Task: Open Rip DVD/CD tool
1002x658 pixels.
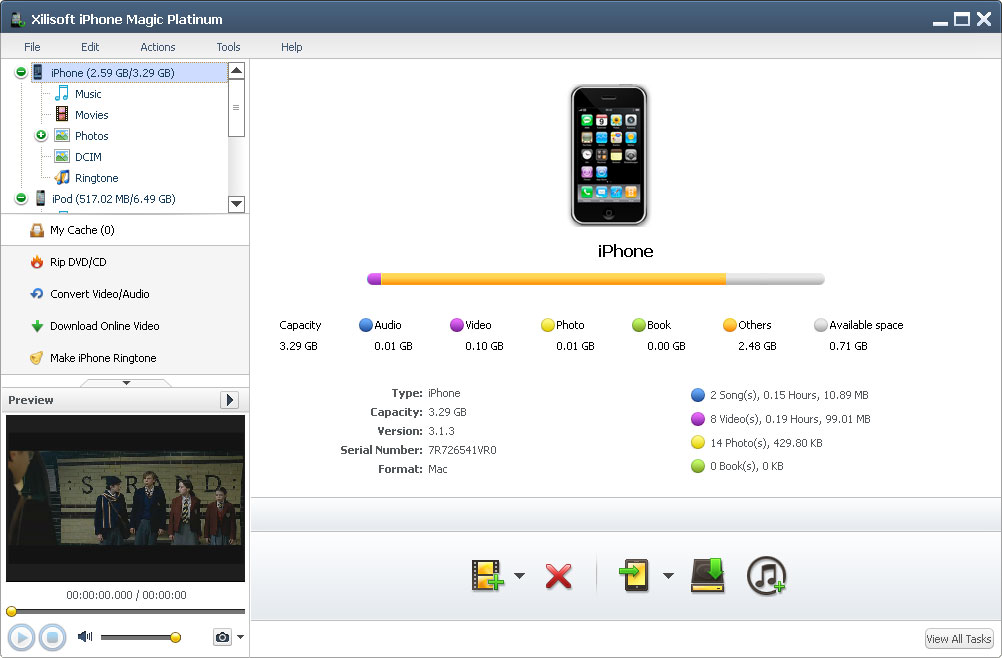Action: [x=78, y=262]
